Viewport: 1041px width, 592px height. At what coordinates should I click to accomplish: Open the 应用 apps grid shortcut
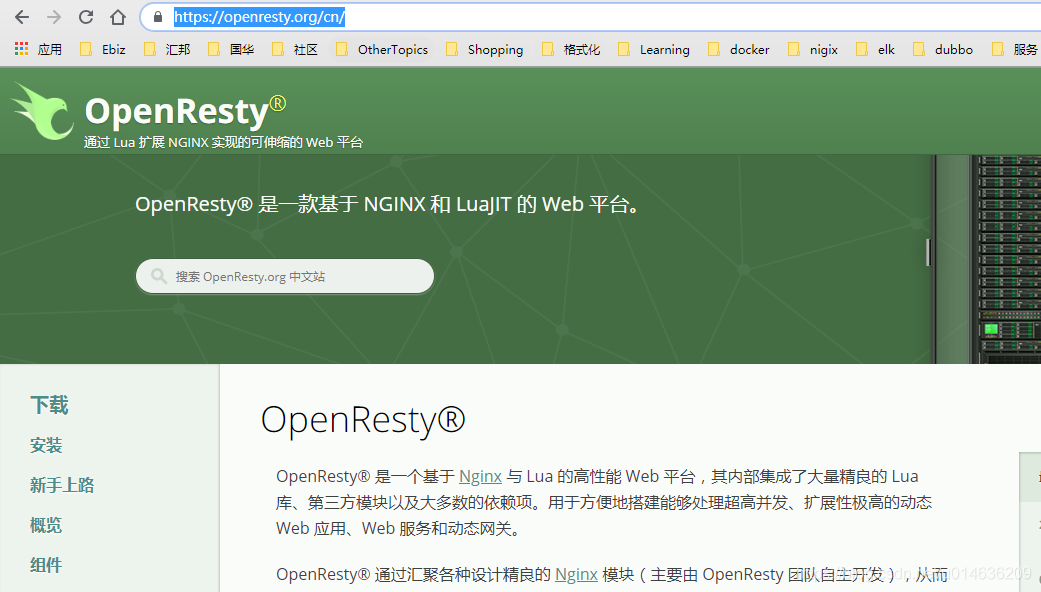click(x=39, y=49)
